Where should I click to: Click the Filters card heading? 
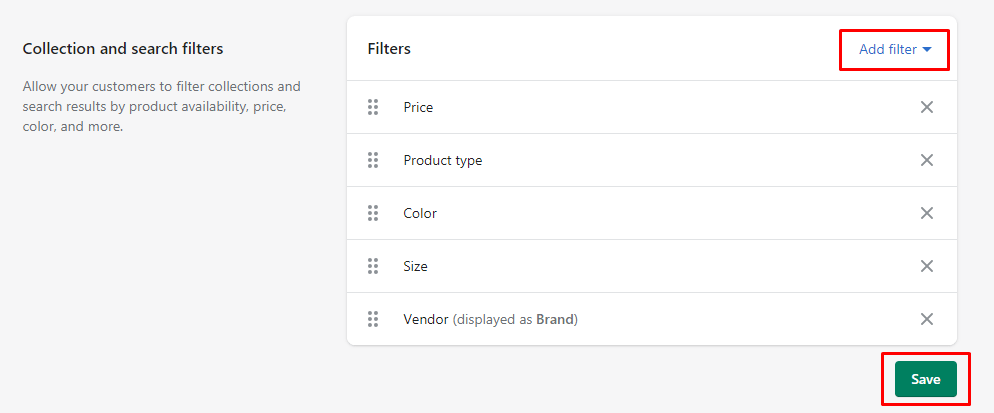click(x=389, y=49)
